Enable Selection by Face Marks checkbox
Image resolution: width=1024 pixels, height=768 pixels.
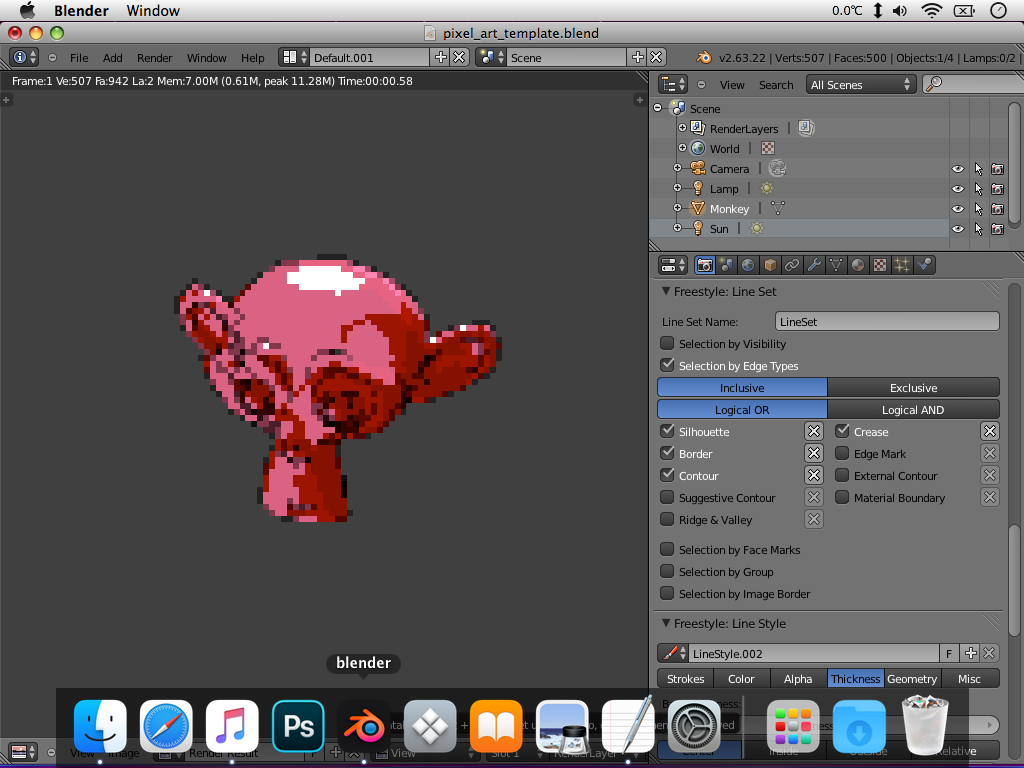[667, 549]
